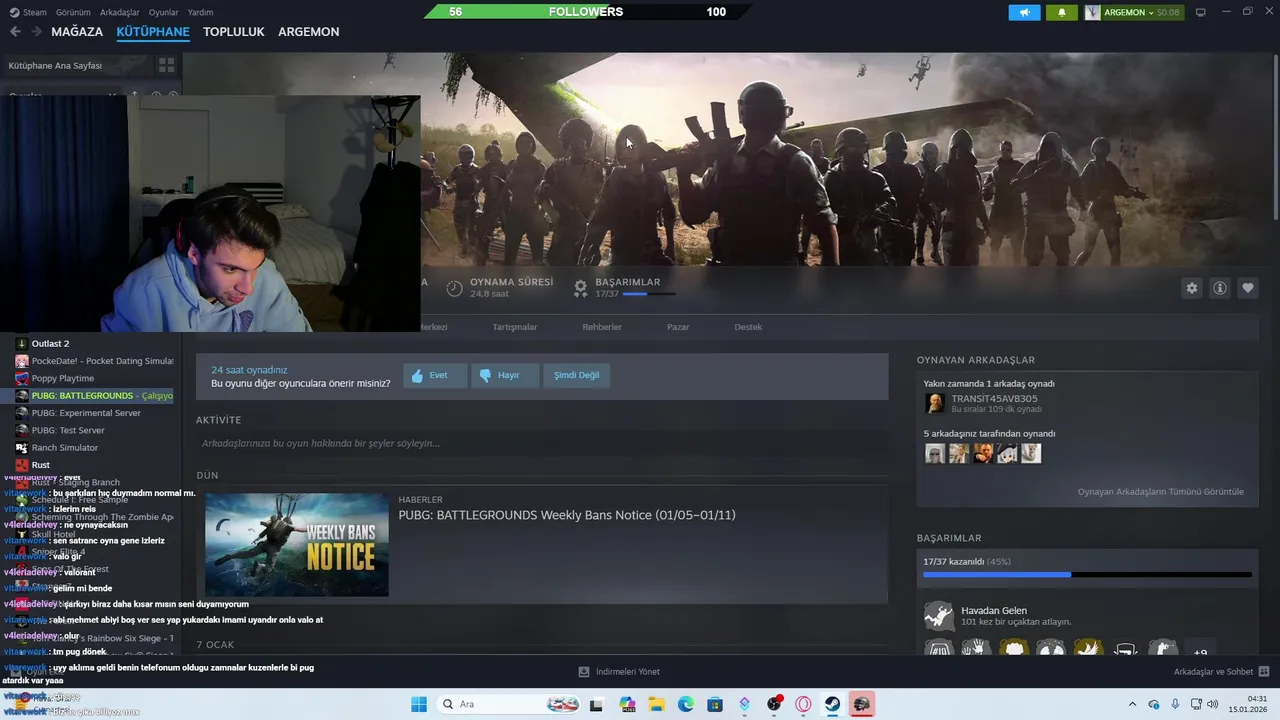
Task: Open Opera GX from the taskbar
Action: [803, 704]
